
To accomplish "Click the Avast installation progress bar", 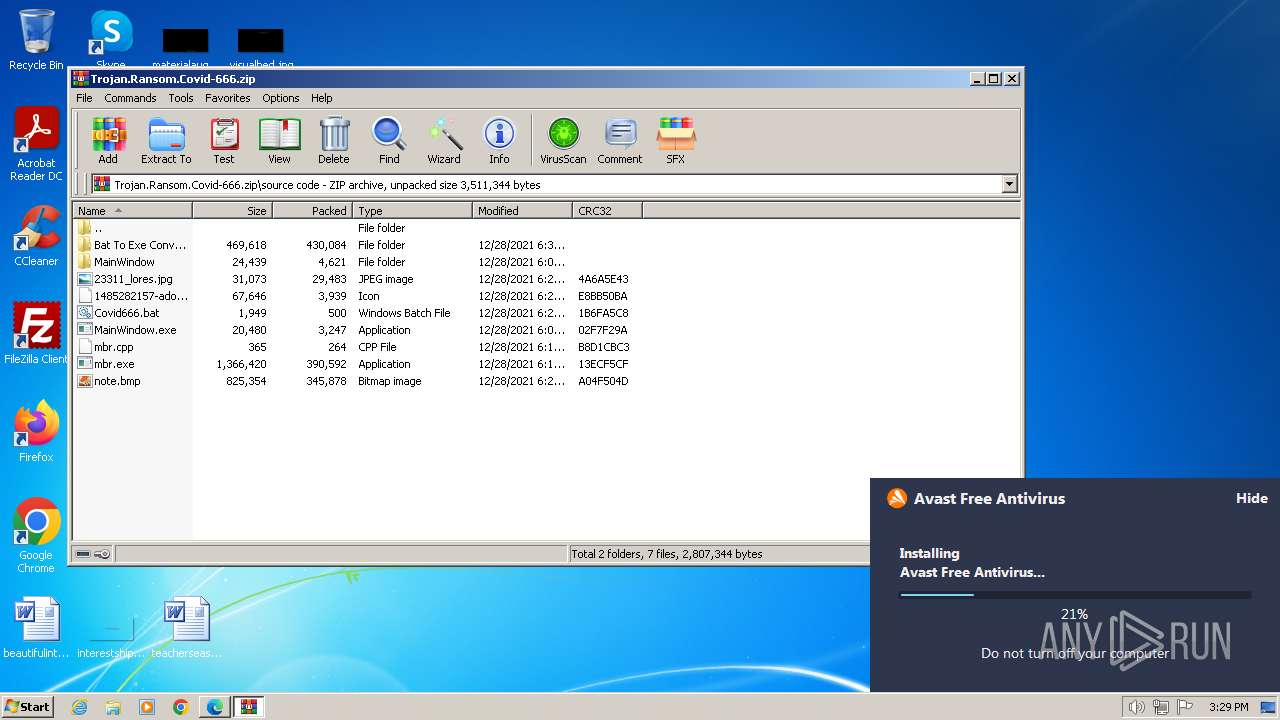I will click(x=1075, y=595).
